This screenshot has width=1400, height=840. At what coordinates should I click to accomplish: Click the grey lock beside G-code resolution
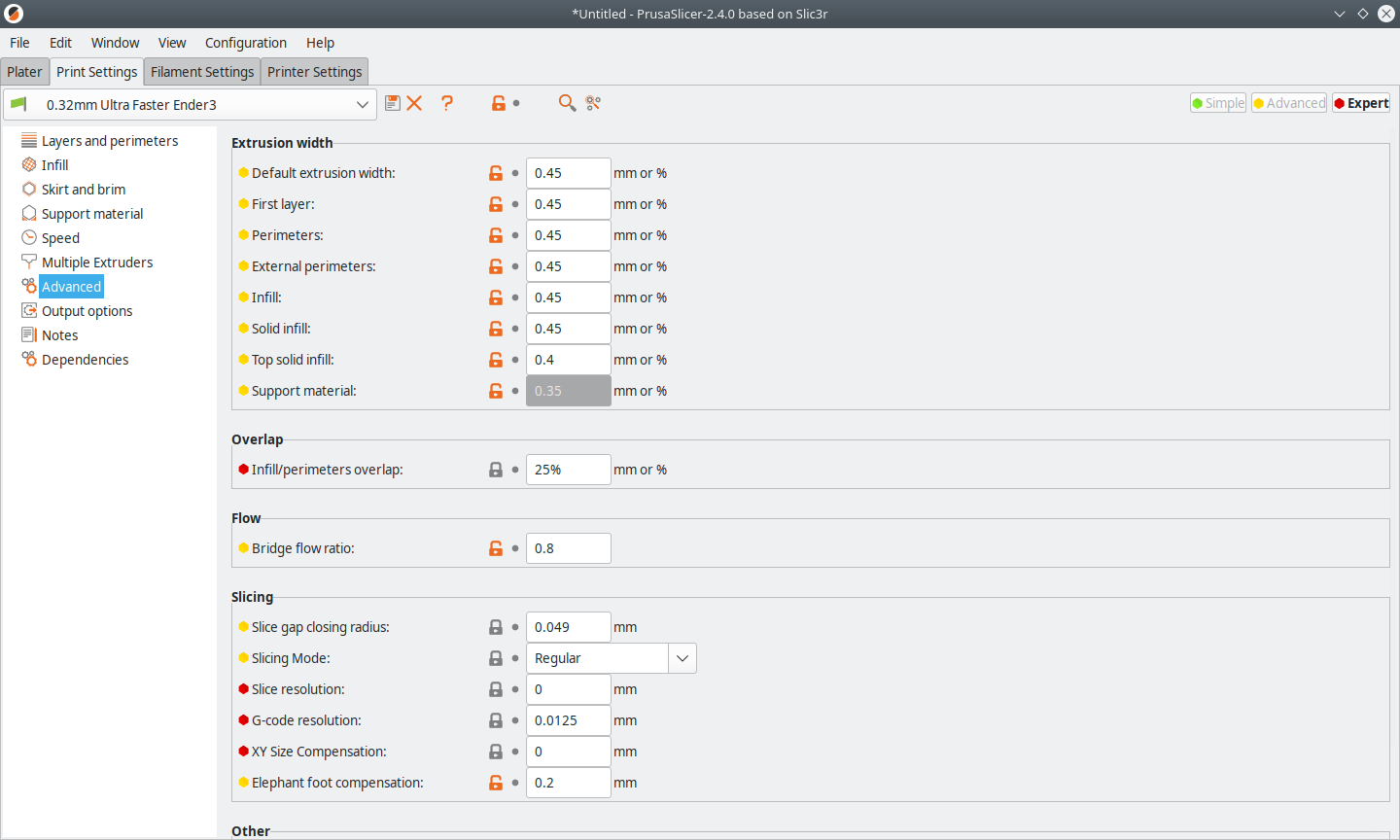pos(496,720)
